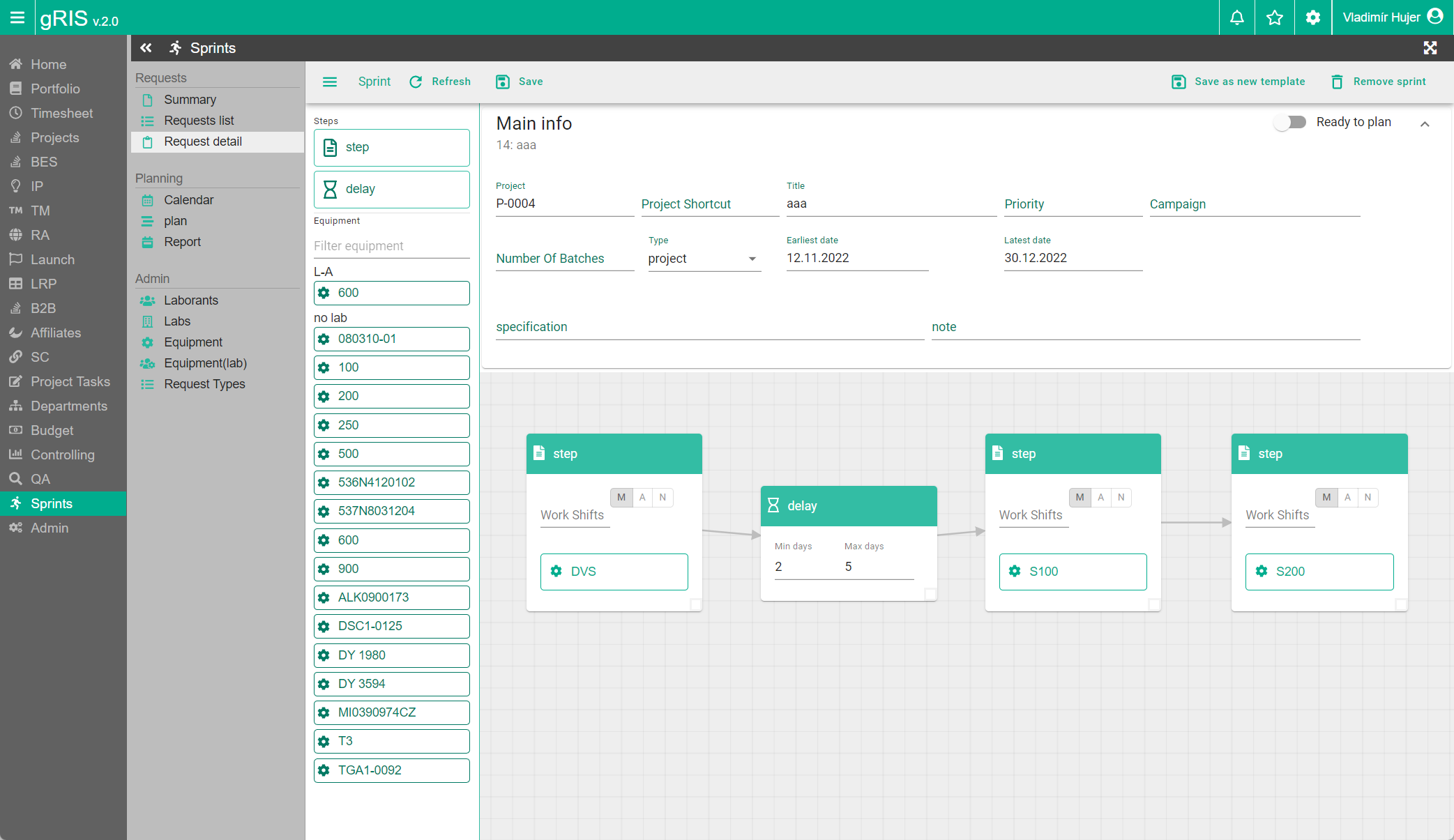
Task: Toggle N shift on DVS step
Action: tap(662, 497)
